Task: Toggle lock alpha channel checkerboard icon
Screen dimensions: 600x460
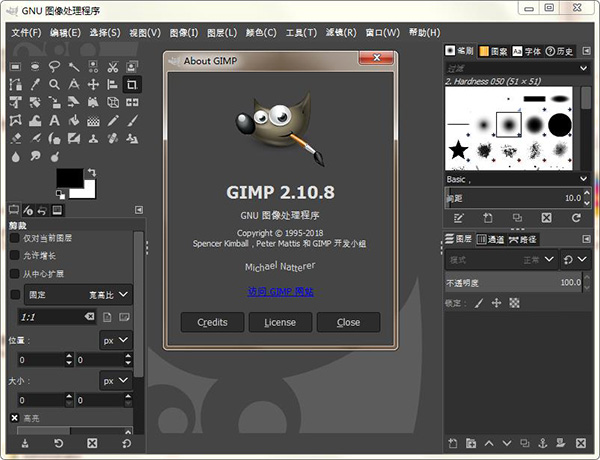Action: point(514,303)
